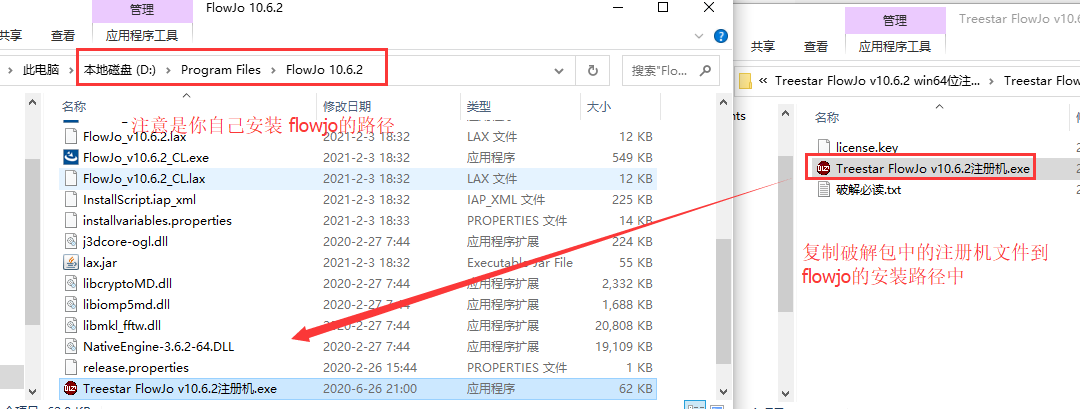Open the 共享 tab in Treestar window
This screenshot has width=1080, height=409.
click(762, 46)
